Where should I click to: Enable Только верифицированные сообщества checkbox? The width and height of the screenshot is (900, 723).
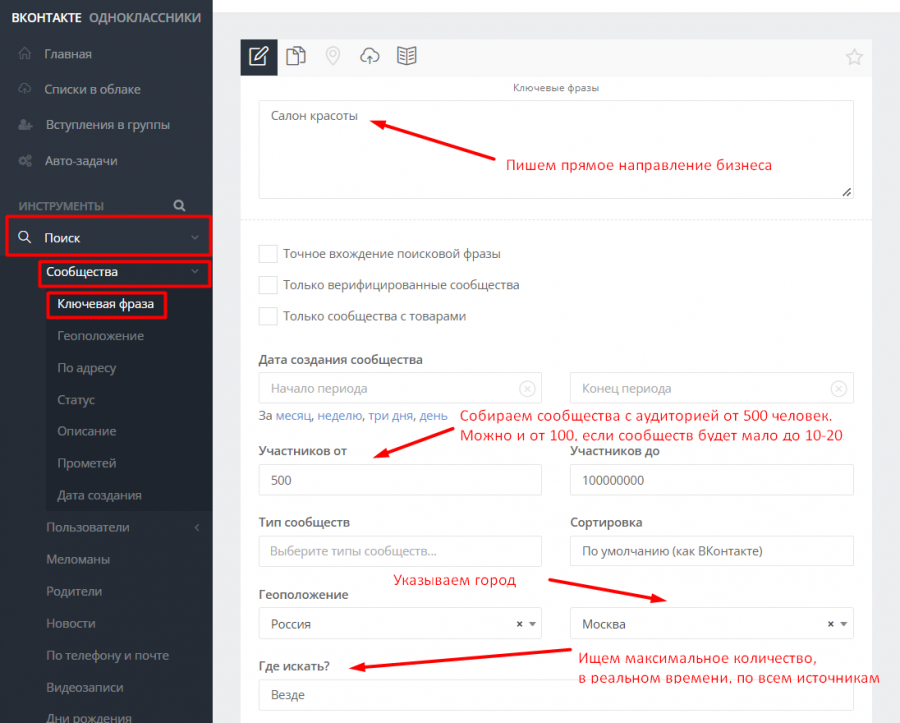point(268,285)
